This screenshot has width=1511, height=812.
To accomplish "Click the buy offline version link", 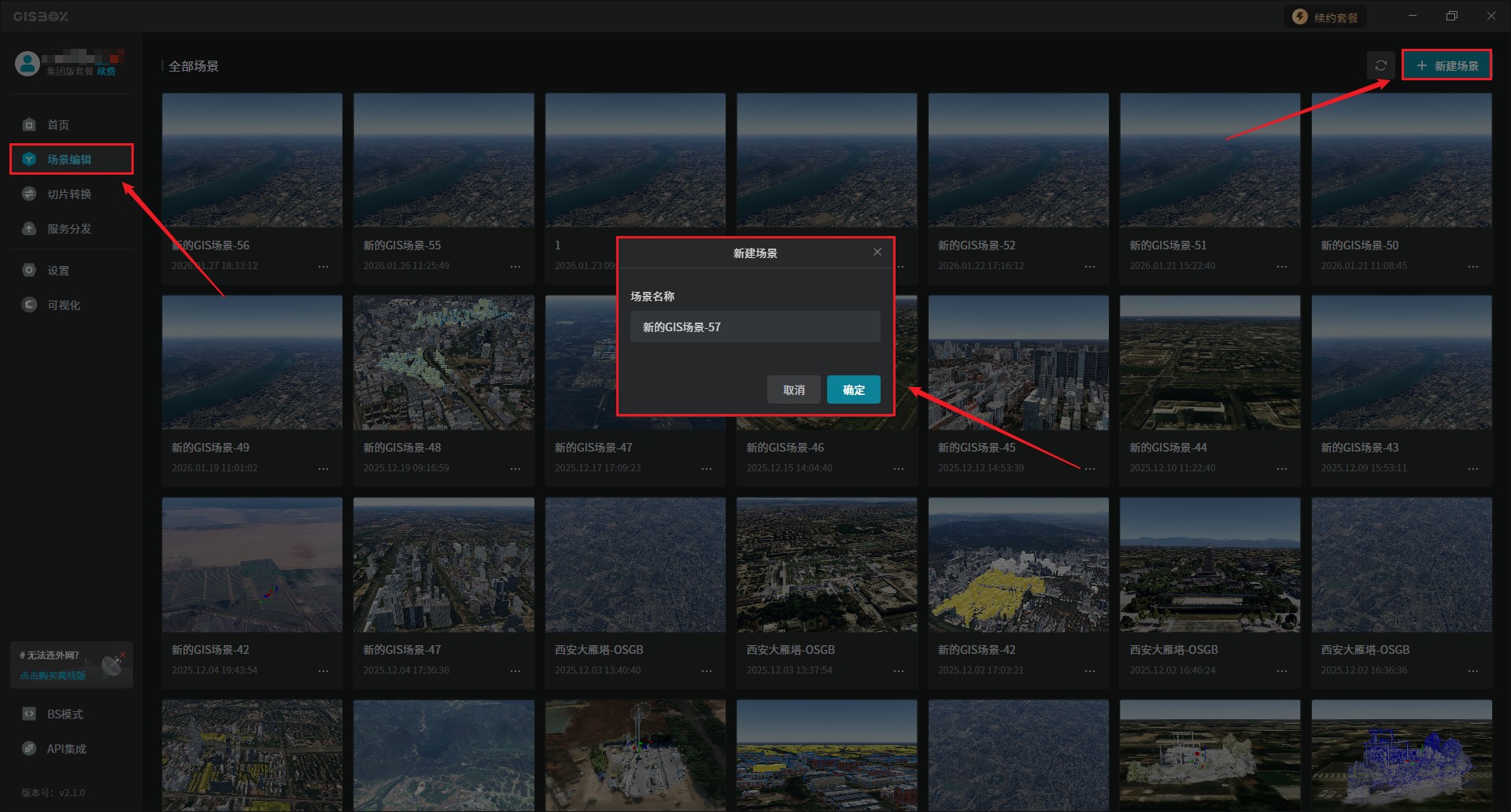I will tap(53, 675).
